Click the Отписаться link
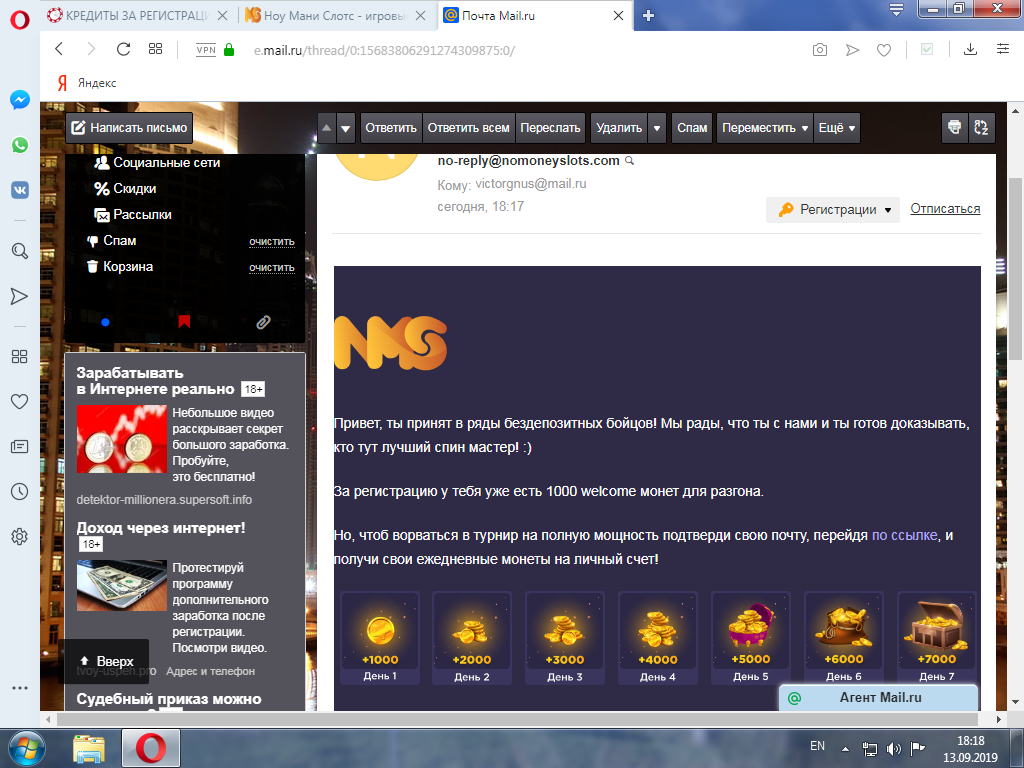Screen dimensions: 1024x768 [945, 208]
